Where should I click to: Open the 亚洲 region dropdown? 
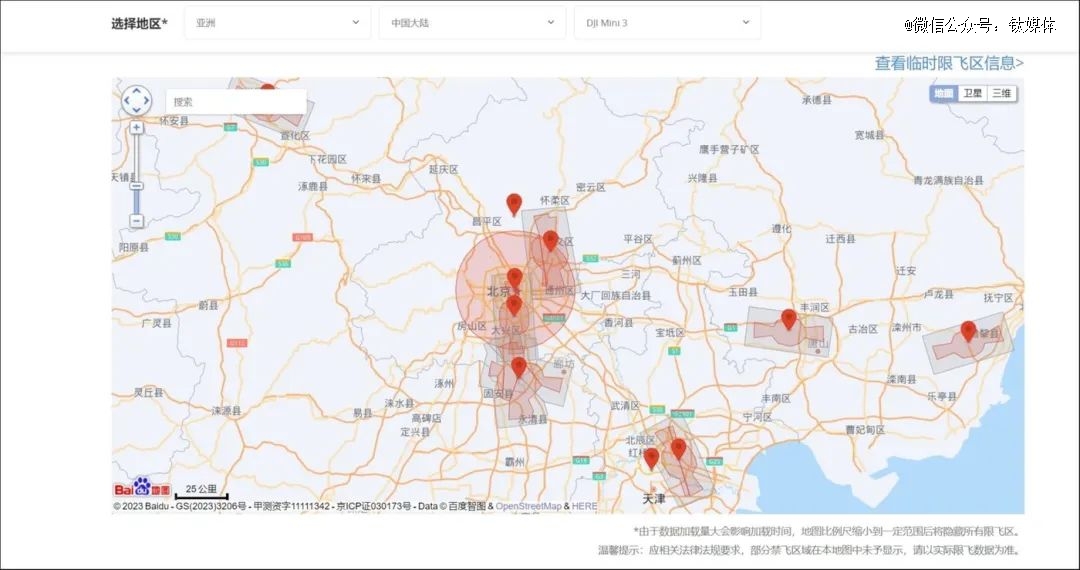click(278, 23)
